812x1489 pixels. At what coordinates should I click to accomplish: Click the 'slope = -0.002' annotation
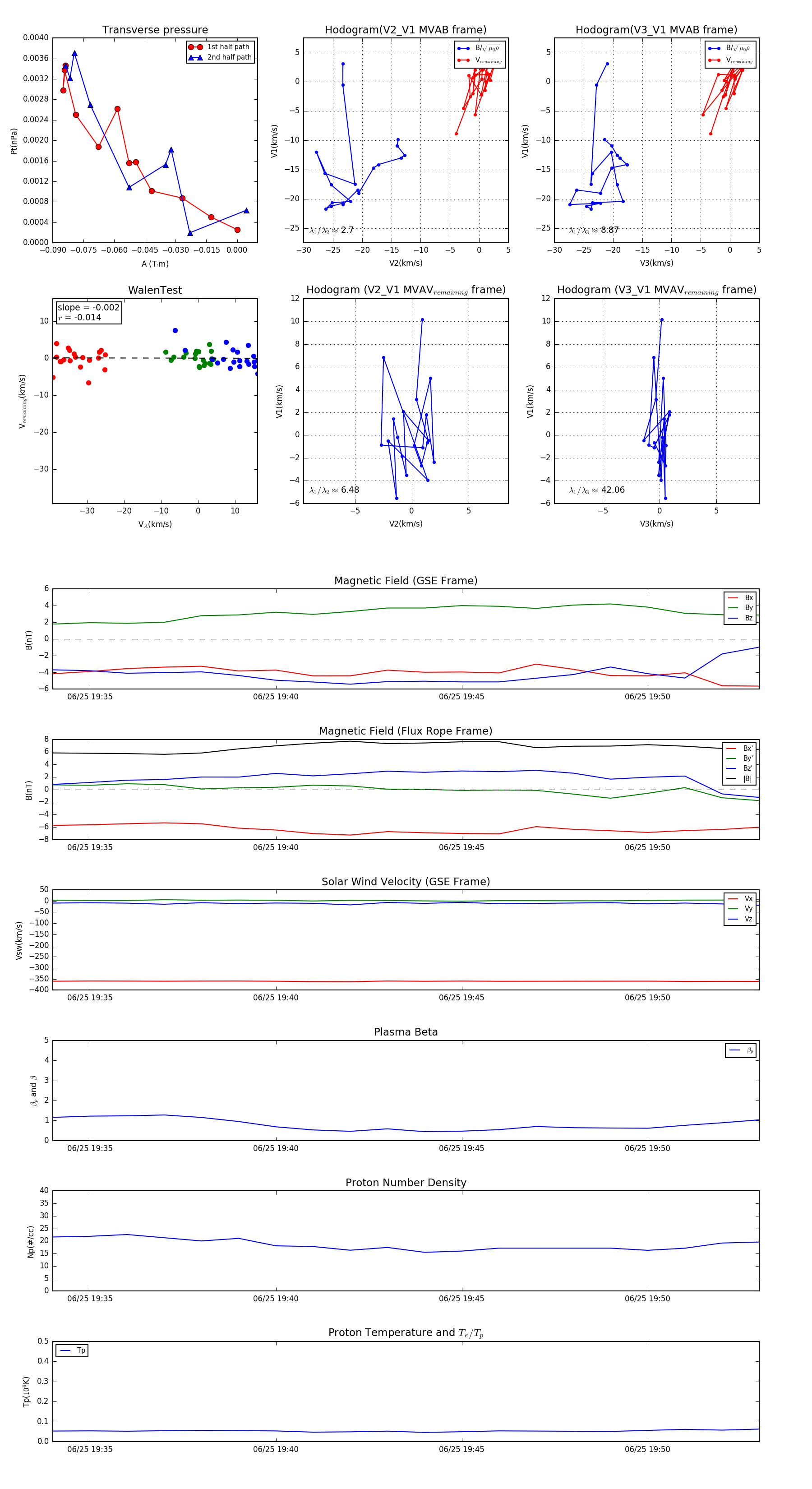[88, 308]
